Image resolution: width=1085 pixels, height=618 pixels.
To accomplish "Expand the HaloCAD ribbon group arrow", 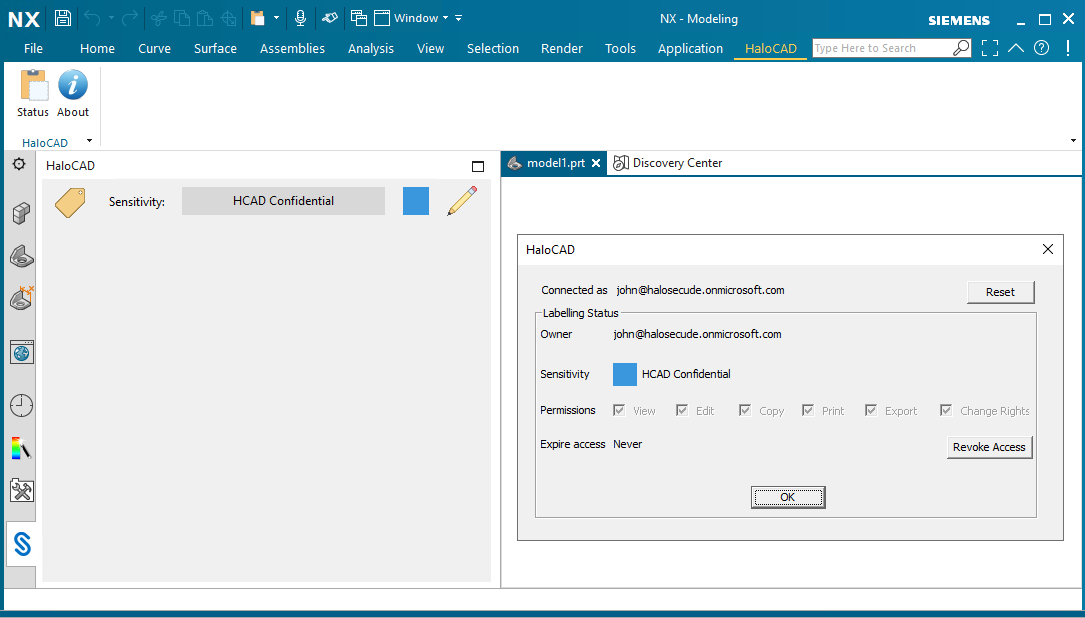I will 89,141.
